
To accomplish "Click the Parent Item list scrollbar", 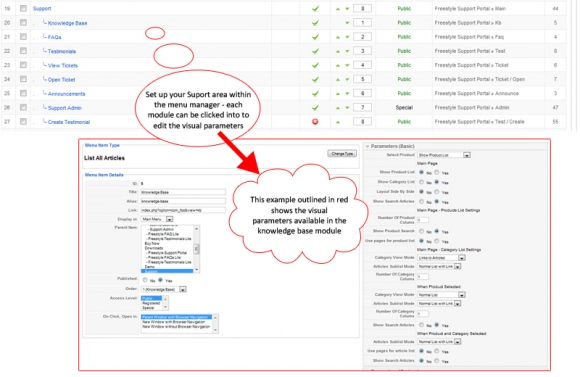I will tap(196, 249).
